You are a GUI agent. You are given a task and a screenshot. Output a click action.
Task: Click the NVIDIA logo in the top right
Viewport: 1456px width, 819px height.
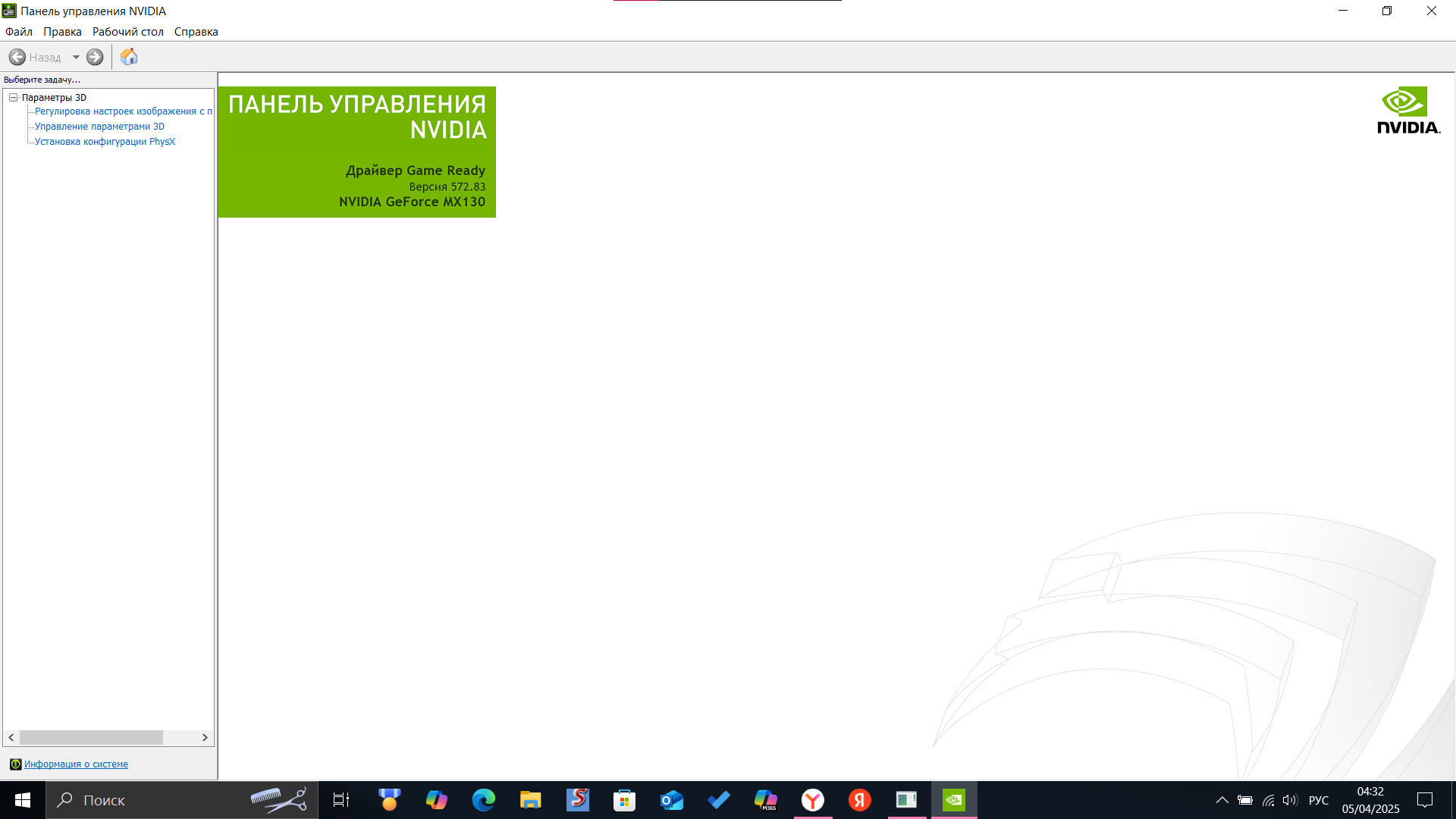(x=1408, y=111)
